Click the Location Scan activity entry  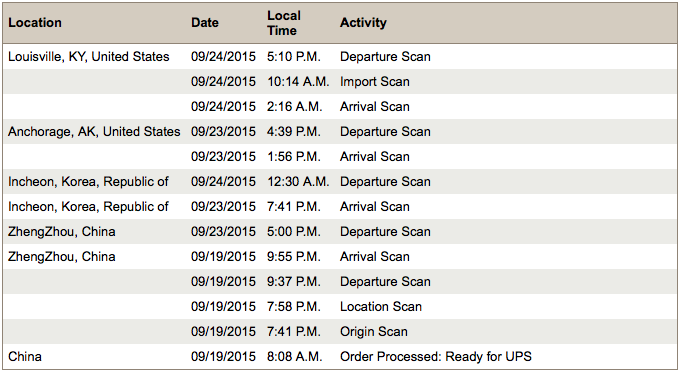pyautogui.click(x=381, y=307)
